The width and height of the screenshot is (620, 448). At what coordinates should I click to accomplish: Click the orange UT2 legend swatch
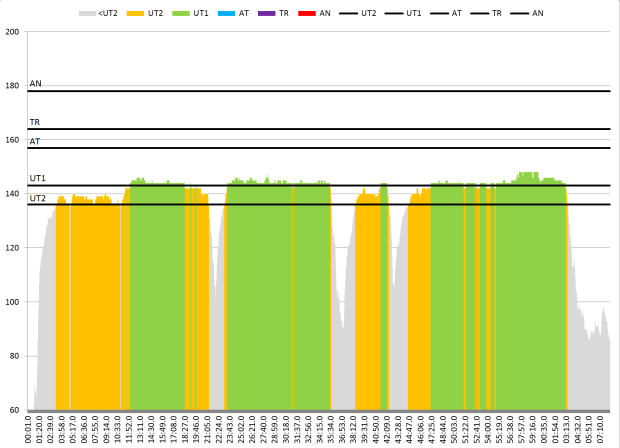click(x=136, y=13)
